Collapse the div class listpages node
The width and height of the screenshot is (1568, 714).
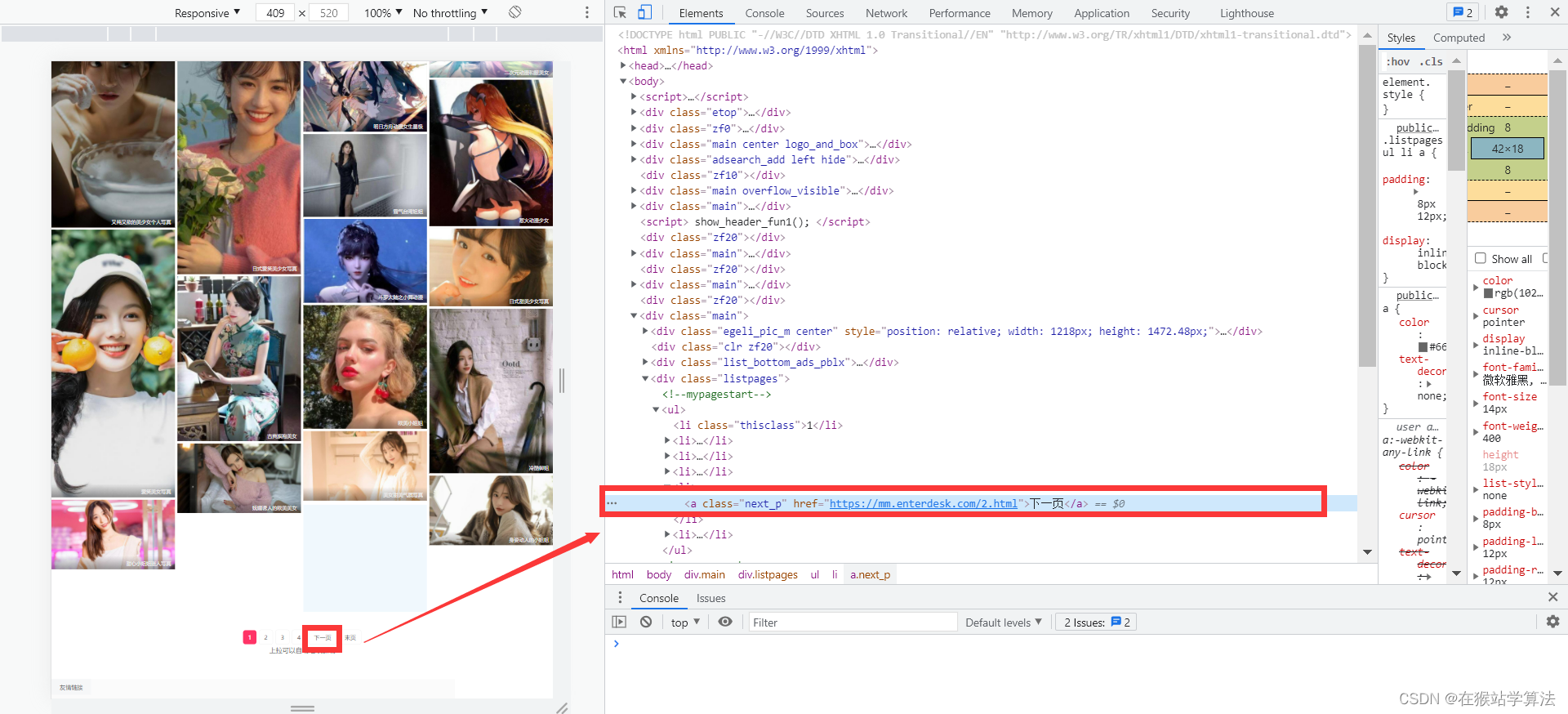point(645,378)
